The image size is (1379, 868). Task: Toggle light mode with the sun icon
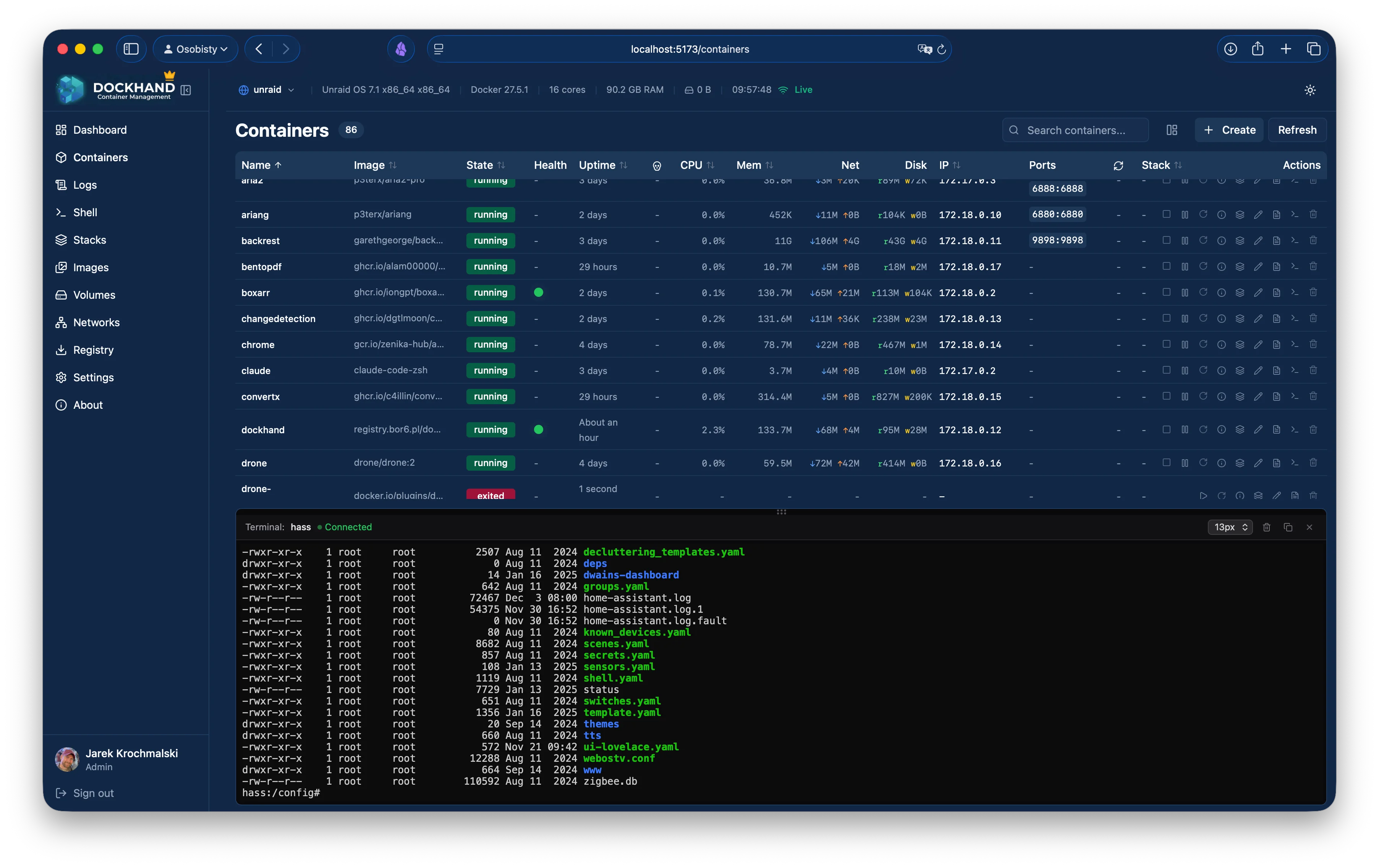pyautogui.click(x=1310, y=90)
